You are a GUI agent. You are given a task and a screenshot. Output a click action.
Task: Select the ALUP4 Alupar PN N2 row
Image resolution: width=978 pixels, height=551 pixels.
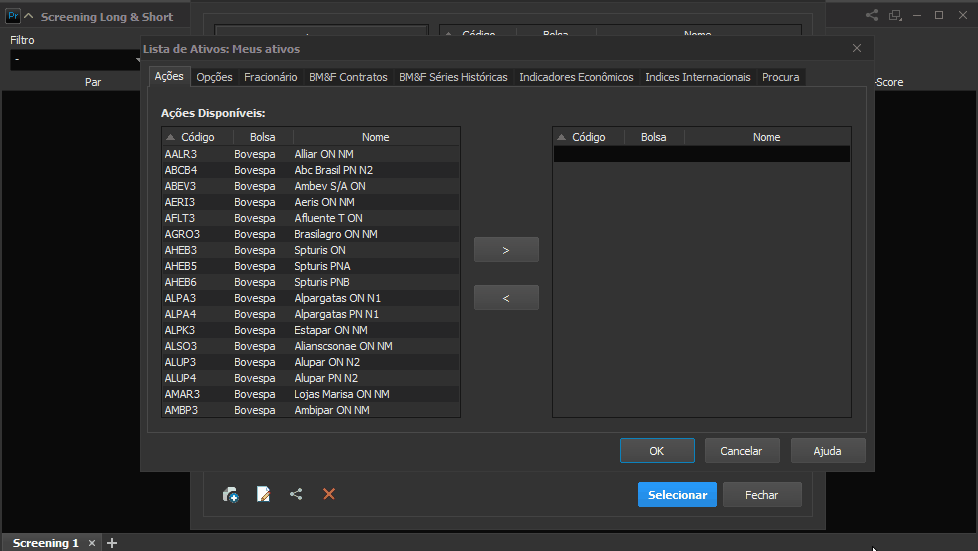click(x=311, y=378)
